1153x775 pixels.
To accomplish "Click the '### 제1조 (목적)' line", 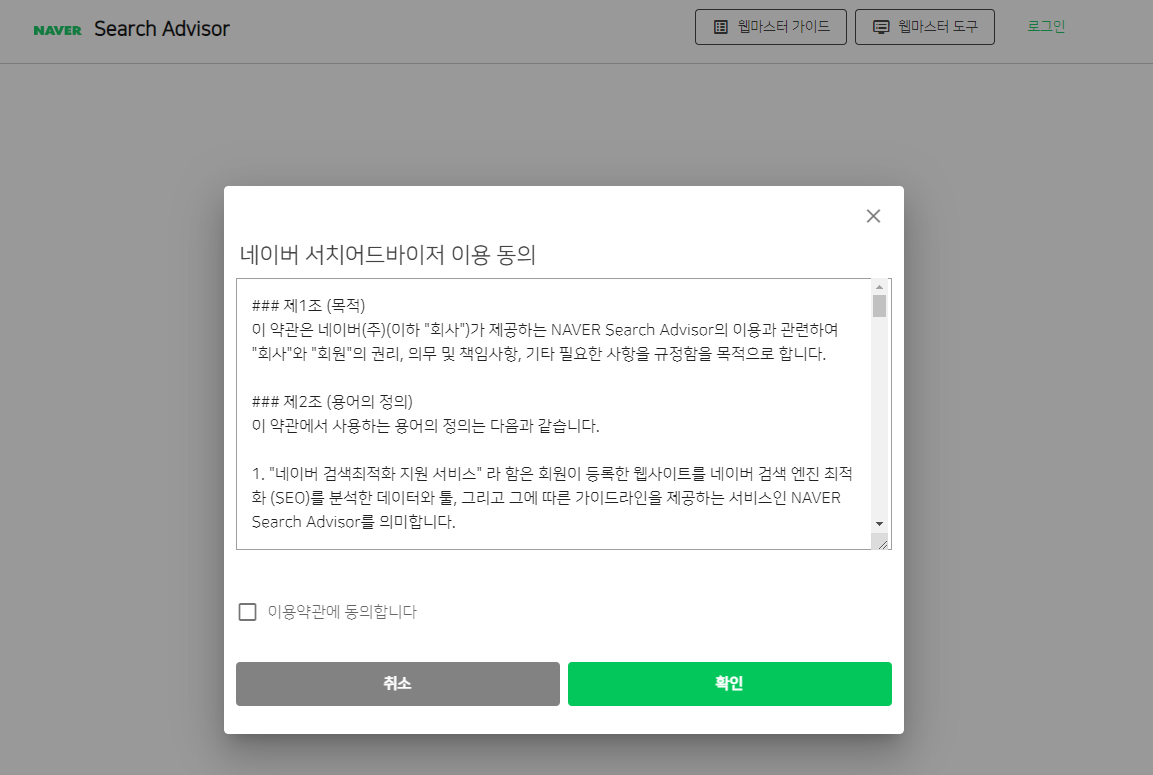I will point(308,305).
